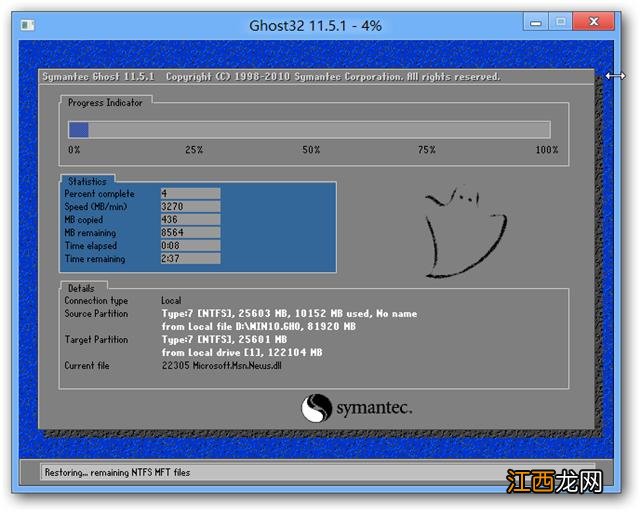
Task: Click the Local drive [1] 122104 MB line
Action: pos(242,352)
